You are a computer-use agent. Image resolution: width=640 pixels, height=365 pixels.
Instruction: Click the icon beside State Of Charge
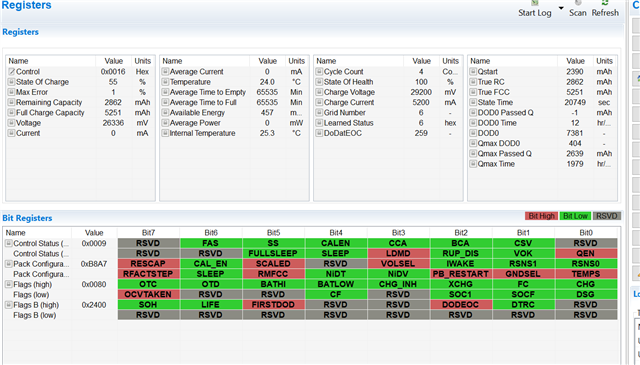click(x=11, y=82)
